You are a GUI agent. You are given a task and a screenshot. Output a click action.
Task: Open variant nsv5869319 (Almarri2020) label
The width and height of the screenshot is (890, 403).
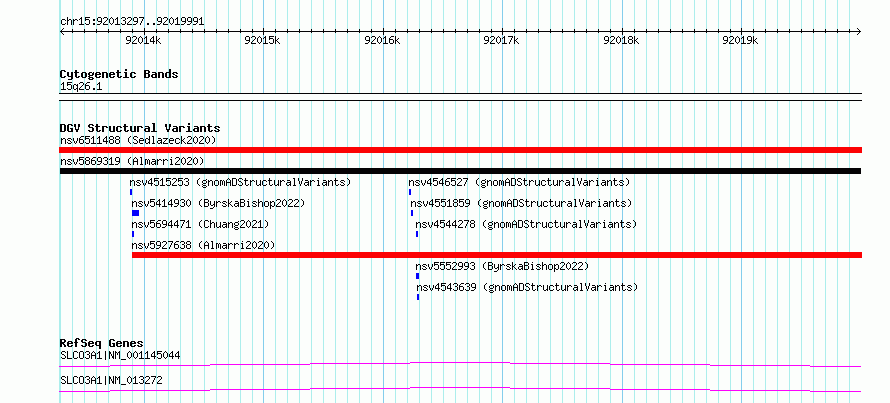click(x=132, y=161)
